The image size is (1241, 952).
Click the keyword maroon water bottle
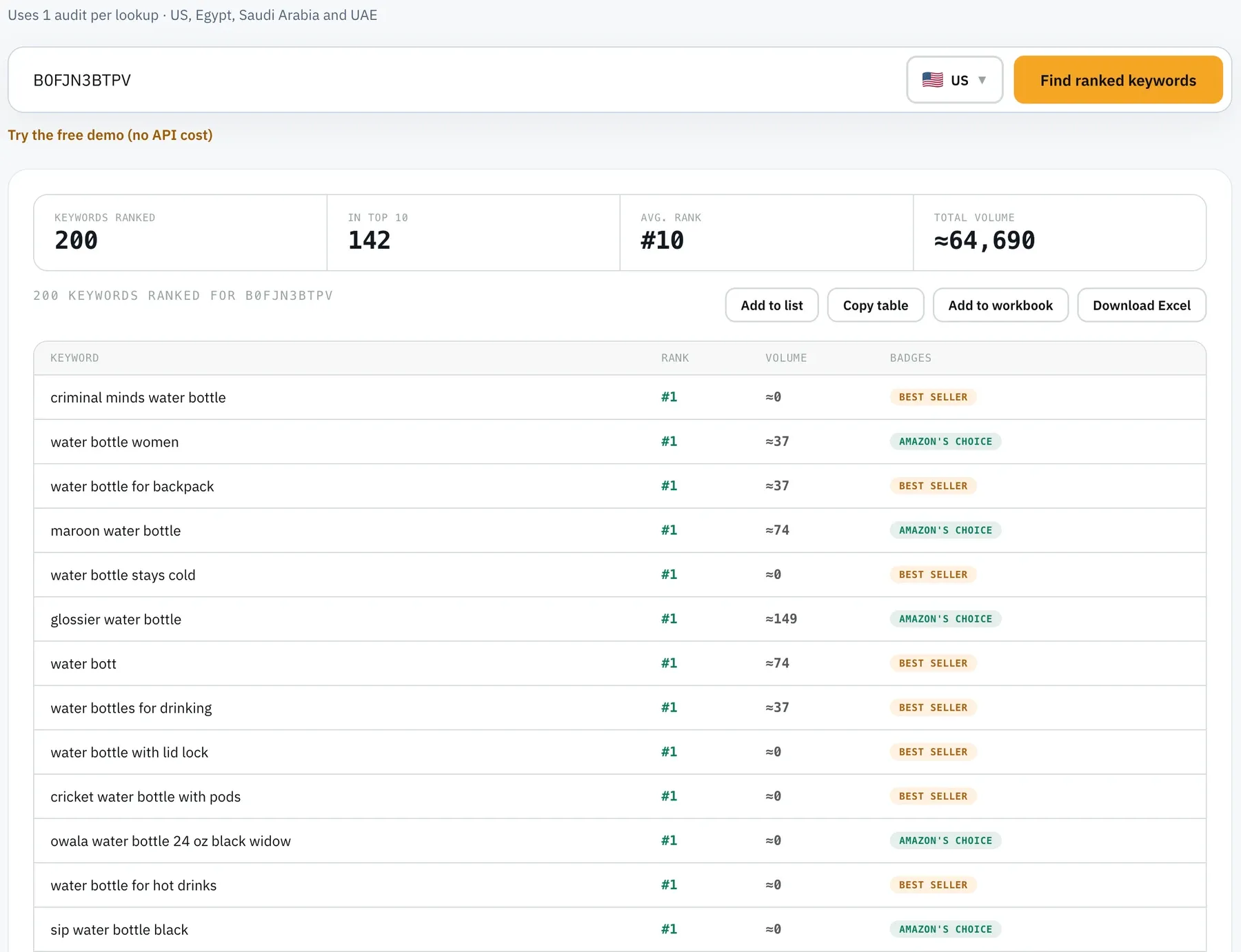click(x=116, y=531)
